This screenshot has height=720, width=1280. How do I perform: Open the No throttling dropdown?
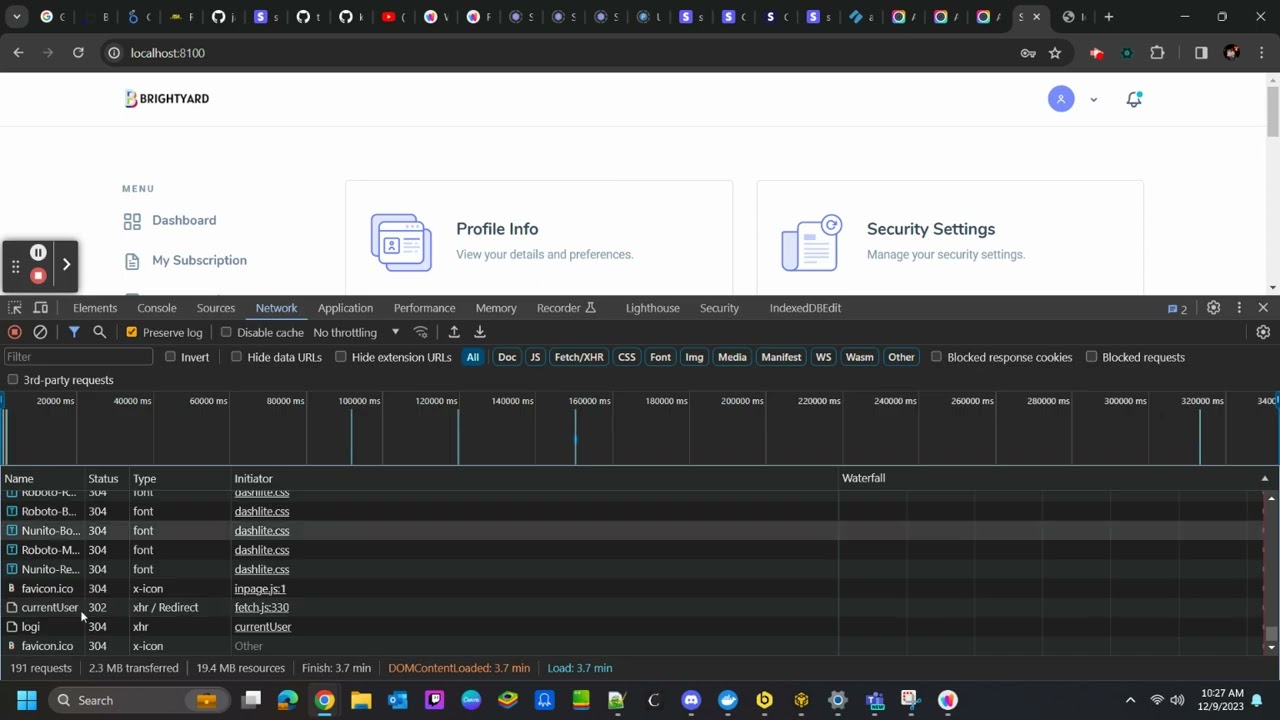[x=356, y=332]
